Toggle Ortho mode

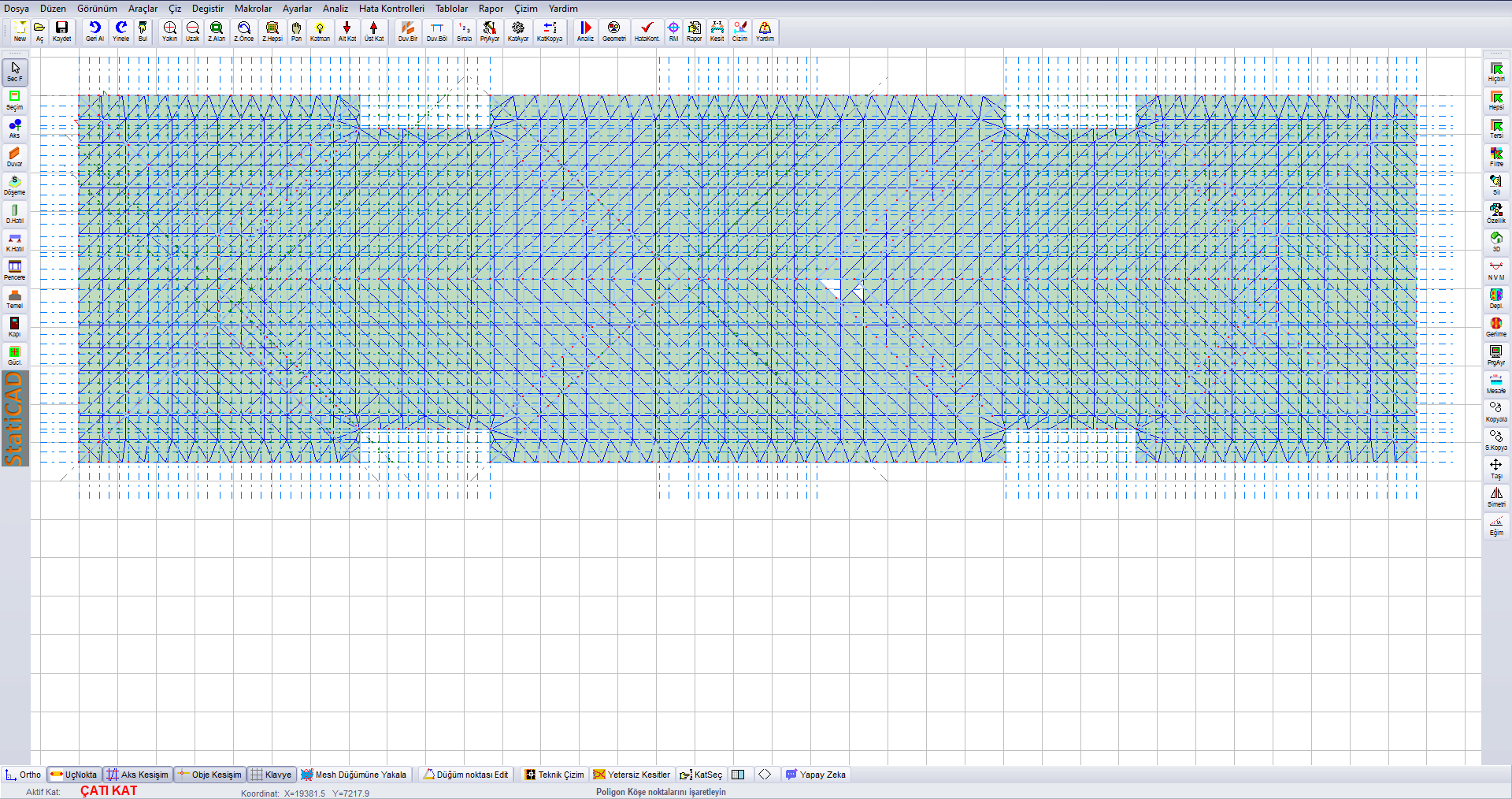(x=23, y=775)
